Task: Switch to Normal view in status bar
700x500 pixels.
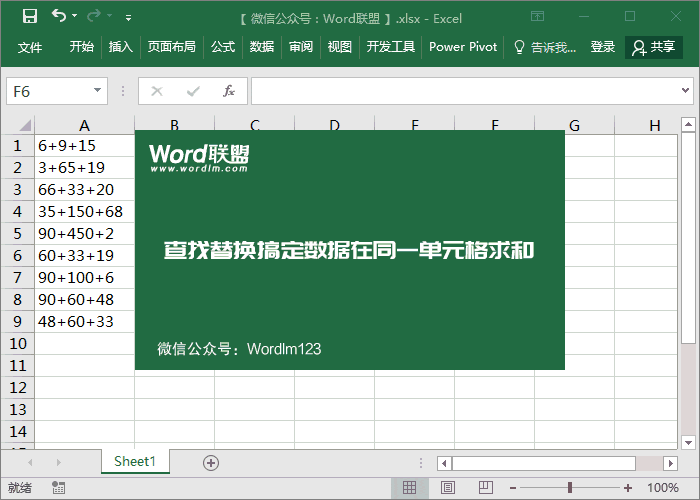Action: tap(409, 488)
